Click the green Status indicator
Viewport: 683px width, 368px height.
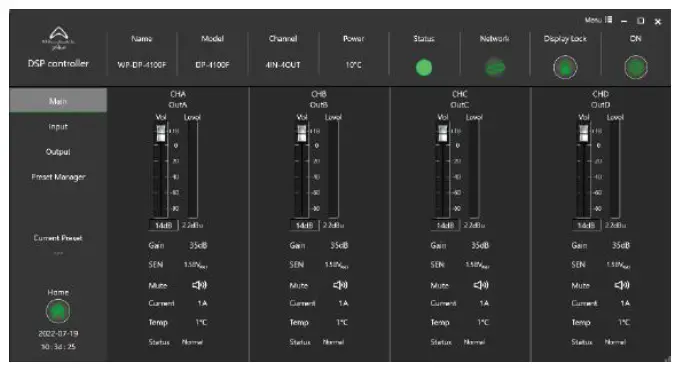click(424, 68)
